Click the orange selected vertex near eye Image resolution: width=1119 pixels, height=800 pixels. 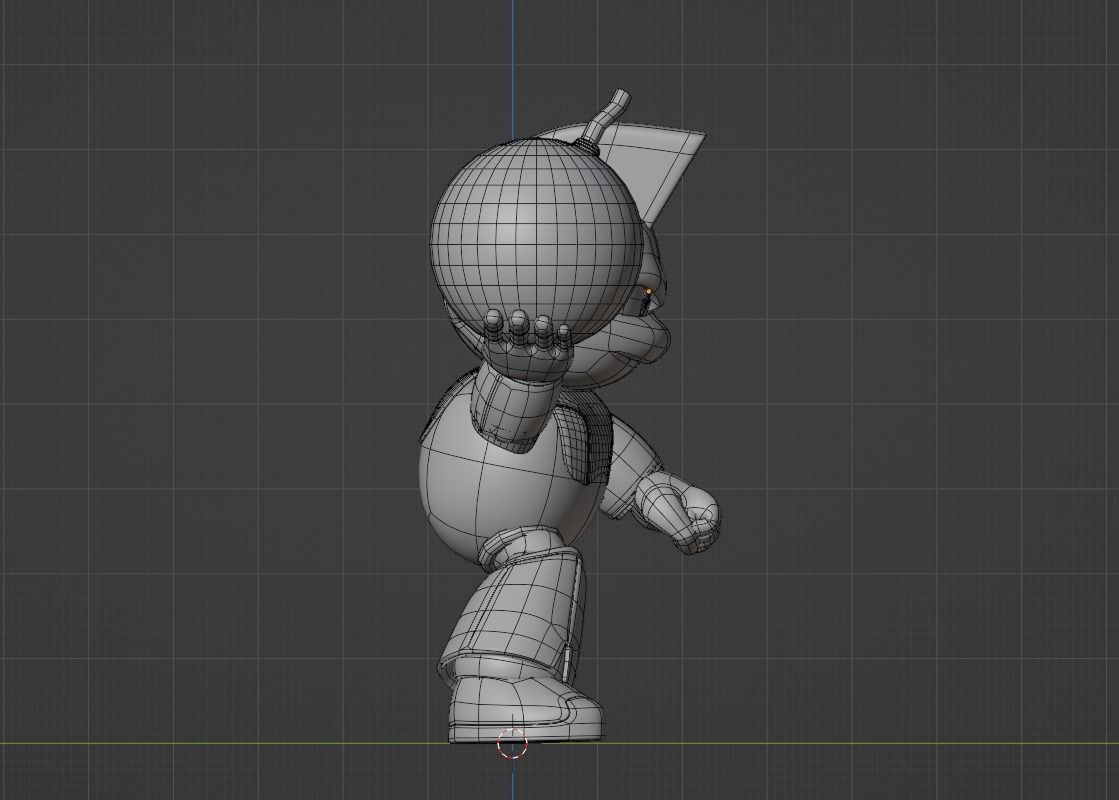[649, 292]
